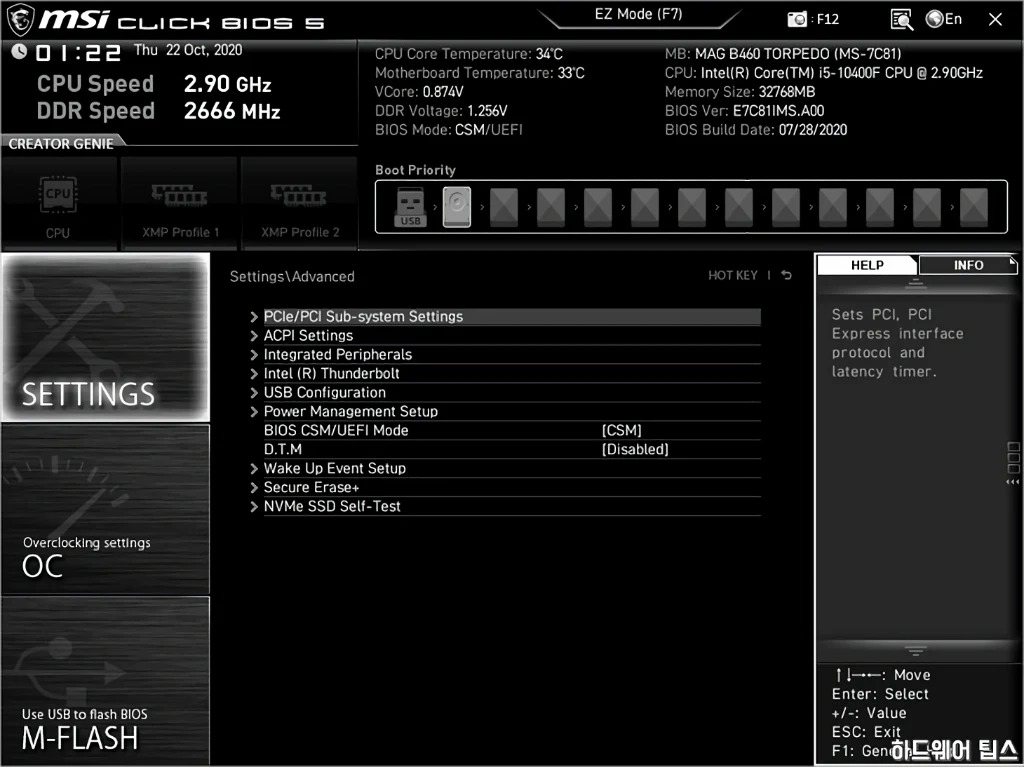Viewport: 1024px width, 767px height.
Task: Change BIOS CSM/UEFI Mode value [CSM]
Action: click(x=622, y=431)
